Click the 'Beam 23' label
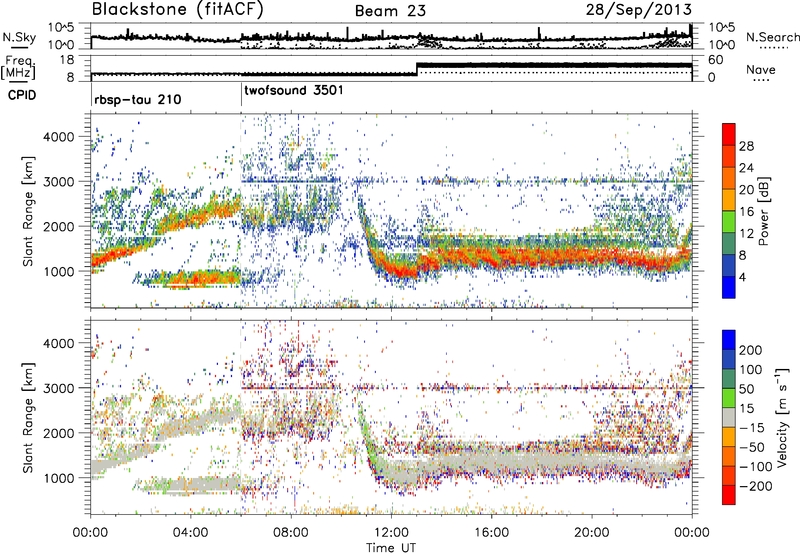The image size is (800, 554). [x=390, y=11]
